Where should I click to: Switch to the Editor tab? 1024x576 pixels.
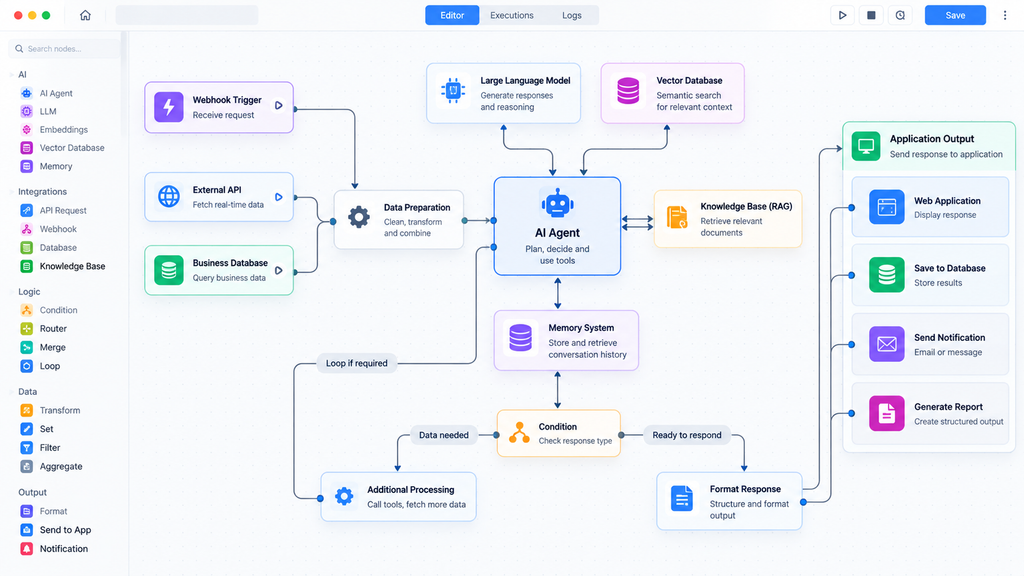452,15
